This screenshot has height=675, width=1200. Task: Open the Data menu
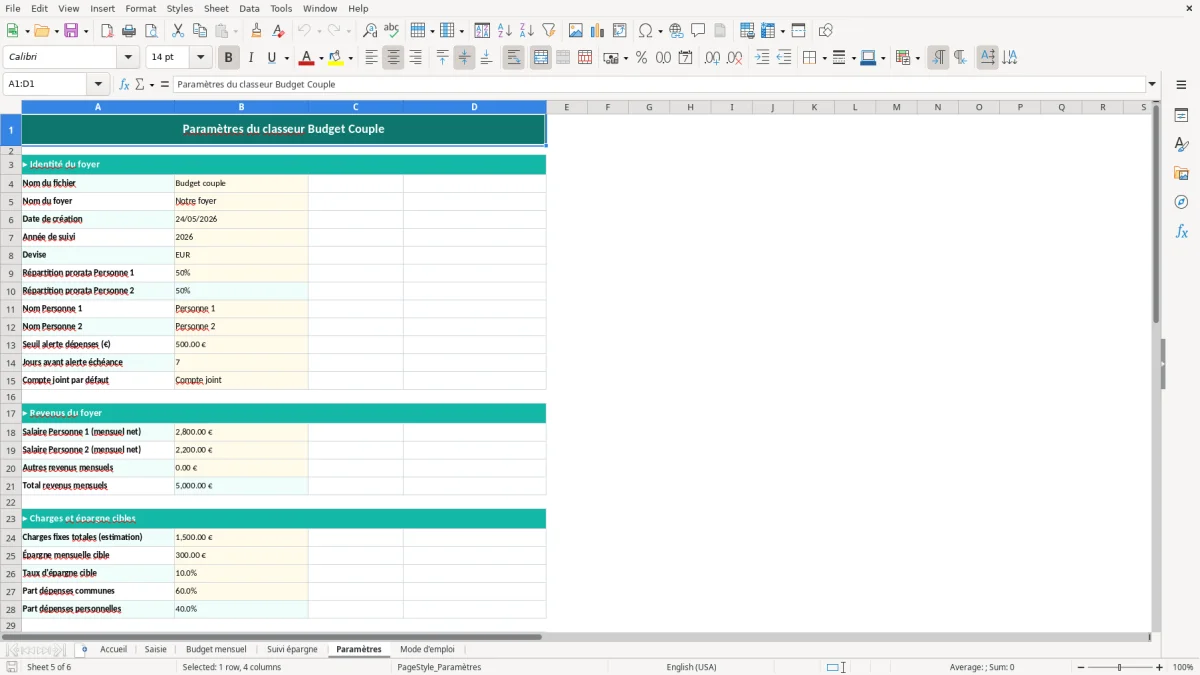pos(249,8)
